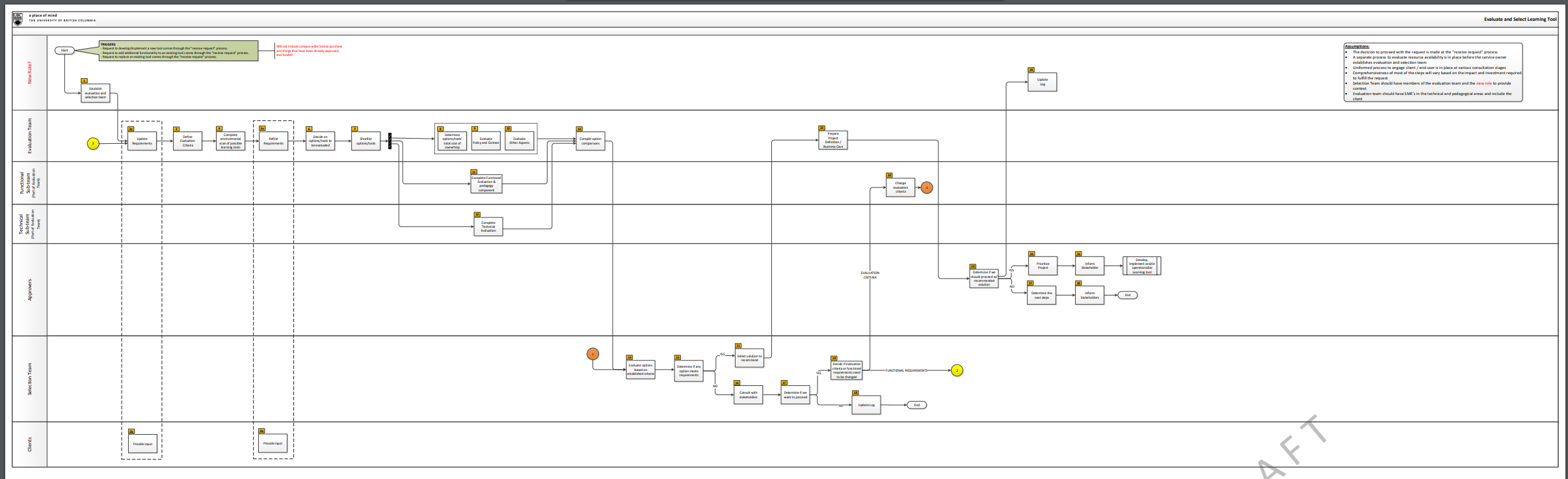Click the UBC crest logo
The image size is (1568, 479).
pos(18,19)
